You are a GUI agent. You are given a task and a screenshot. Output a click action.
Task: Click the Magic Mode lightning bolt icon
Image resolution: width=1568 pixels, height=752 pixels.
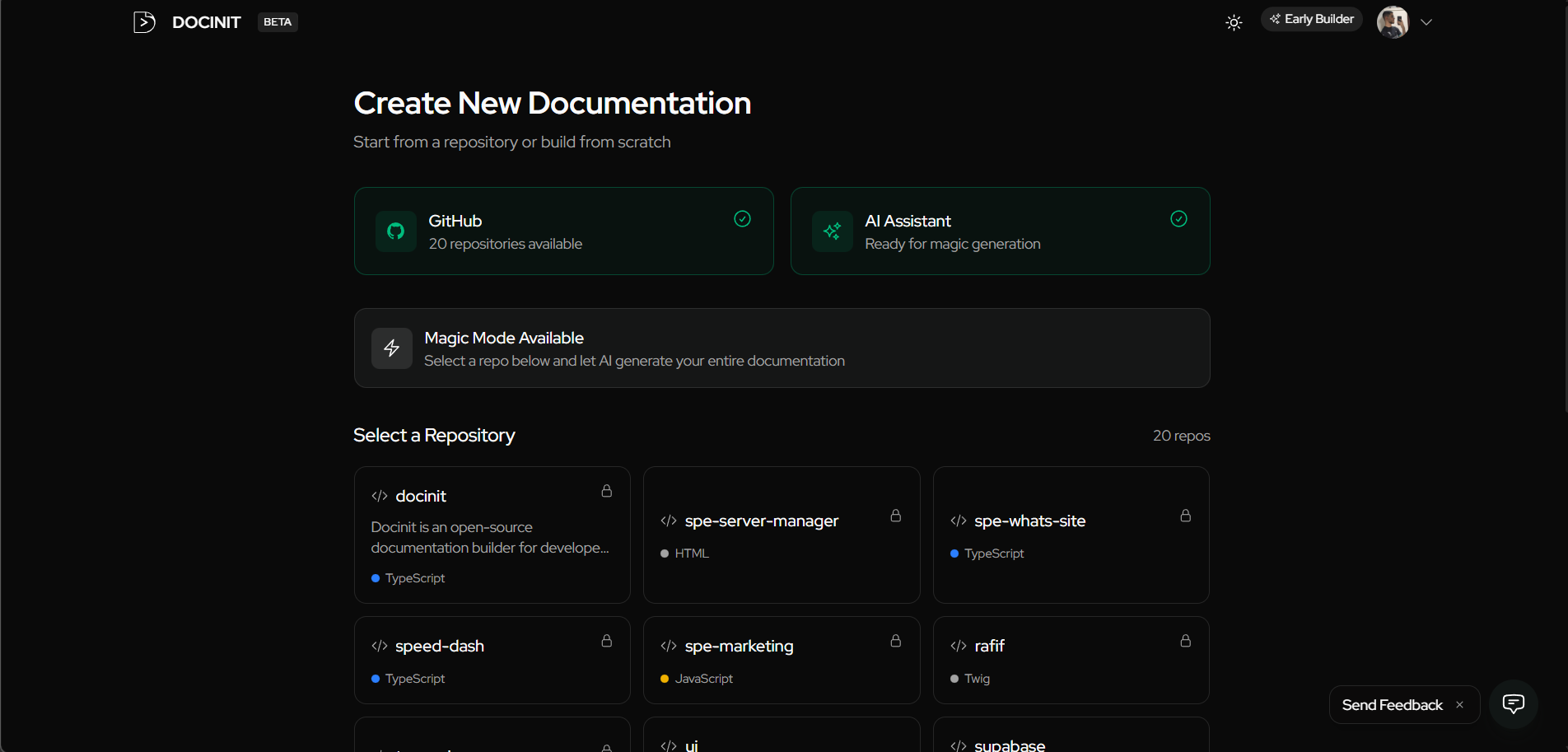click(x=392, y=348)
